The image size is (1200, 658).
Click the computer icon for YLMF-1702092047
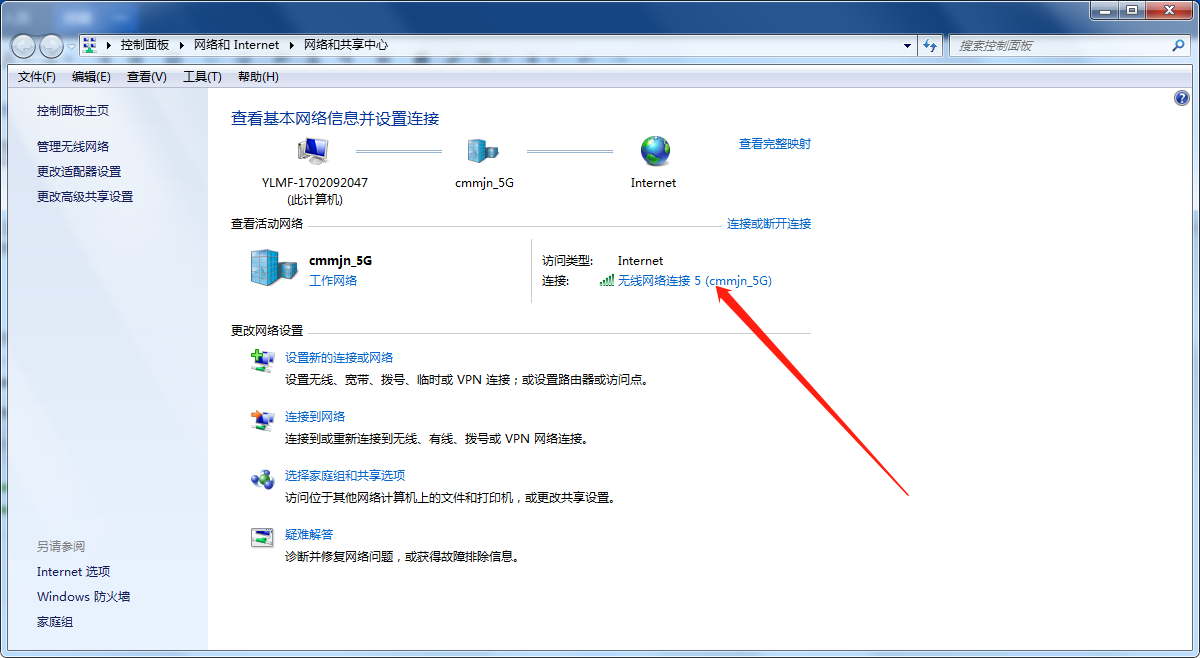312,151
